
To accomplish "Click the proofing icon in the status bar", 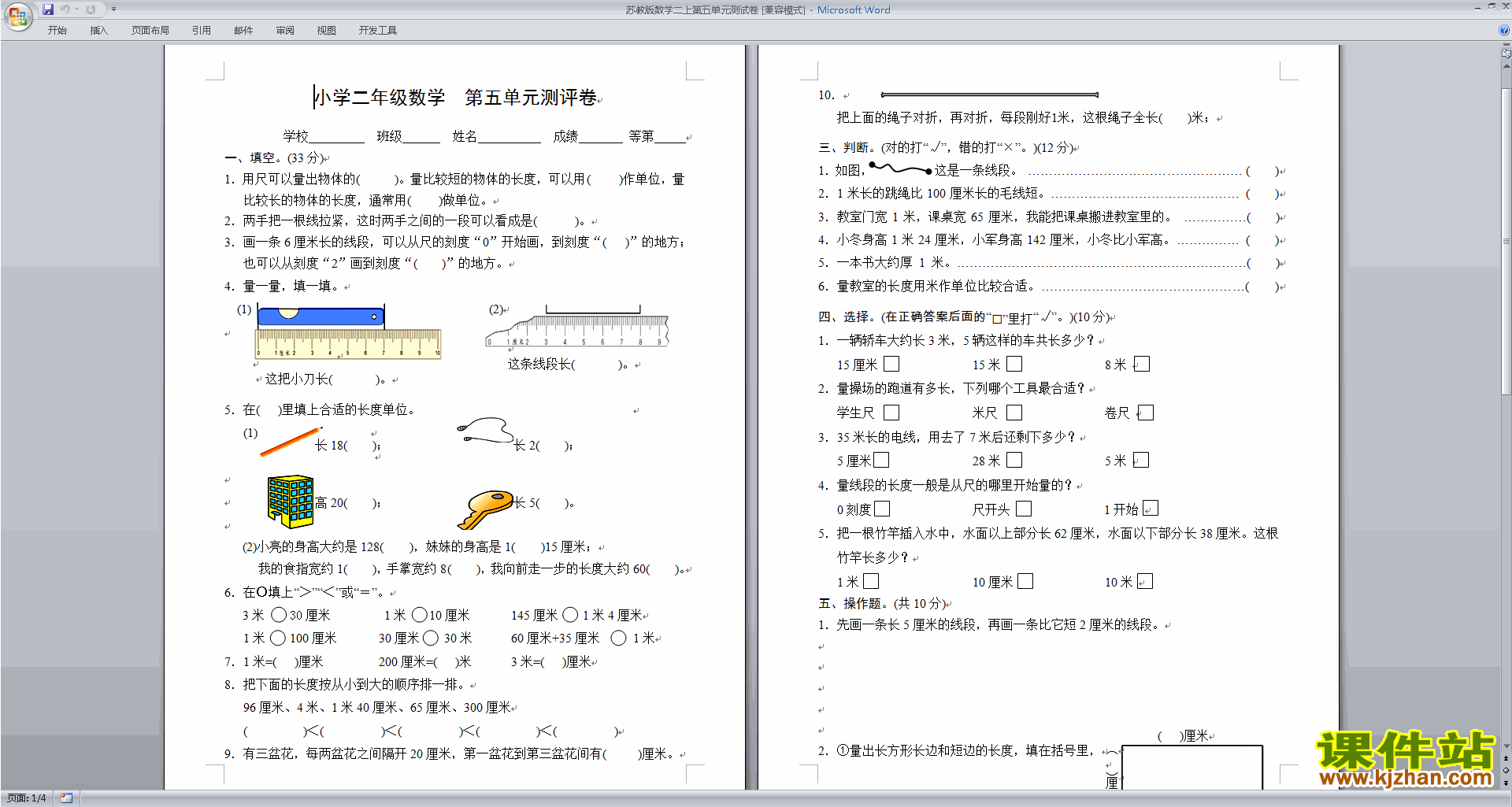I will 66,798.
